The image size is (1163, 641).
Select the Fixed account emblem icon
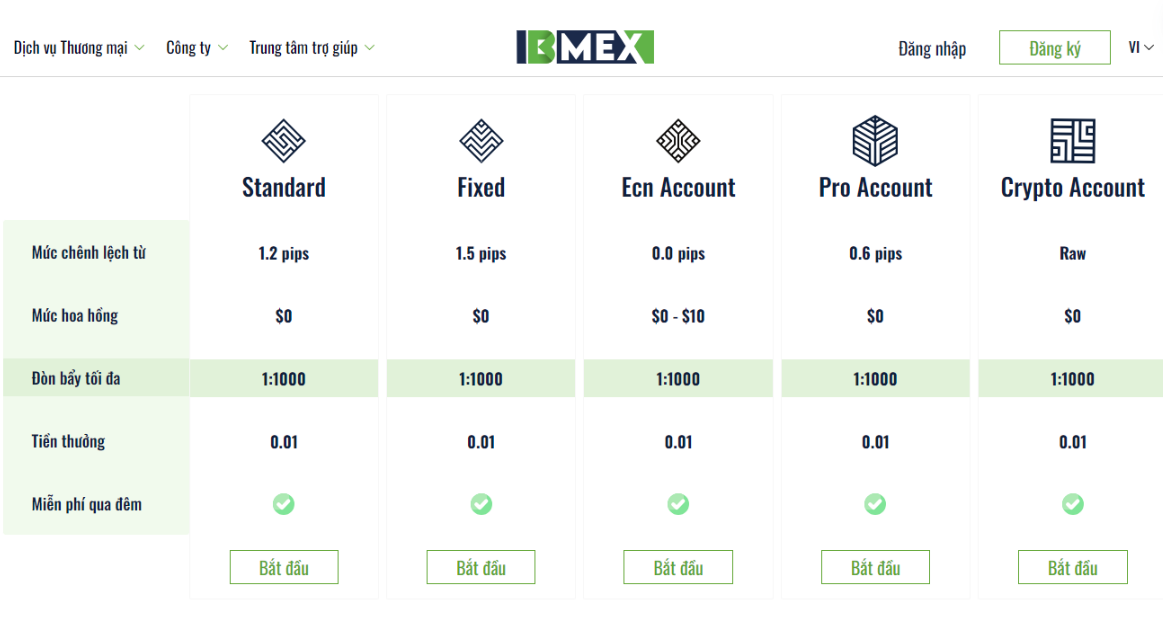(x=481, y=138)
